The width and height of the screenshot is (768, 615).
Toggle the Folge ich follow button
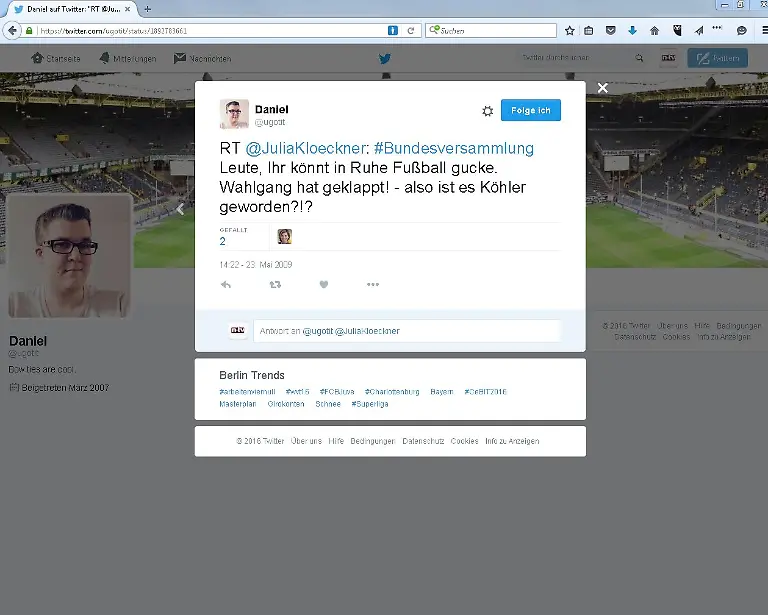530,110
